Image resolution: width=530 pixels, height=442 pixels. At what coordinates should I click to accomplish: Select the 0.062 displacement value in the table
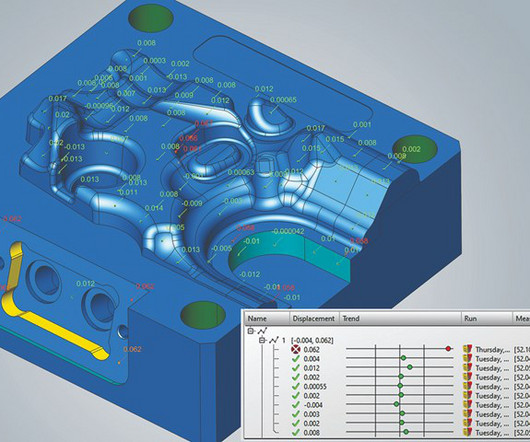(311, 349)
